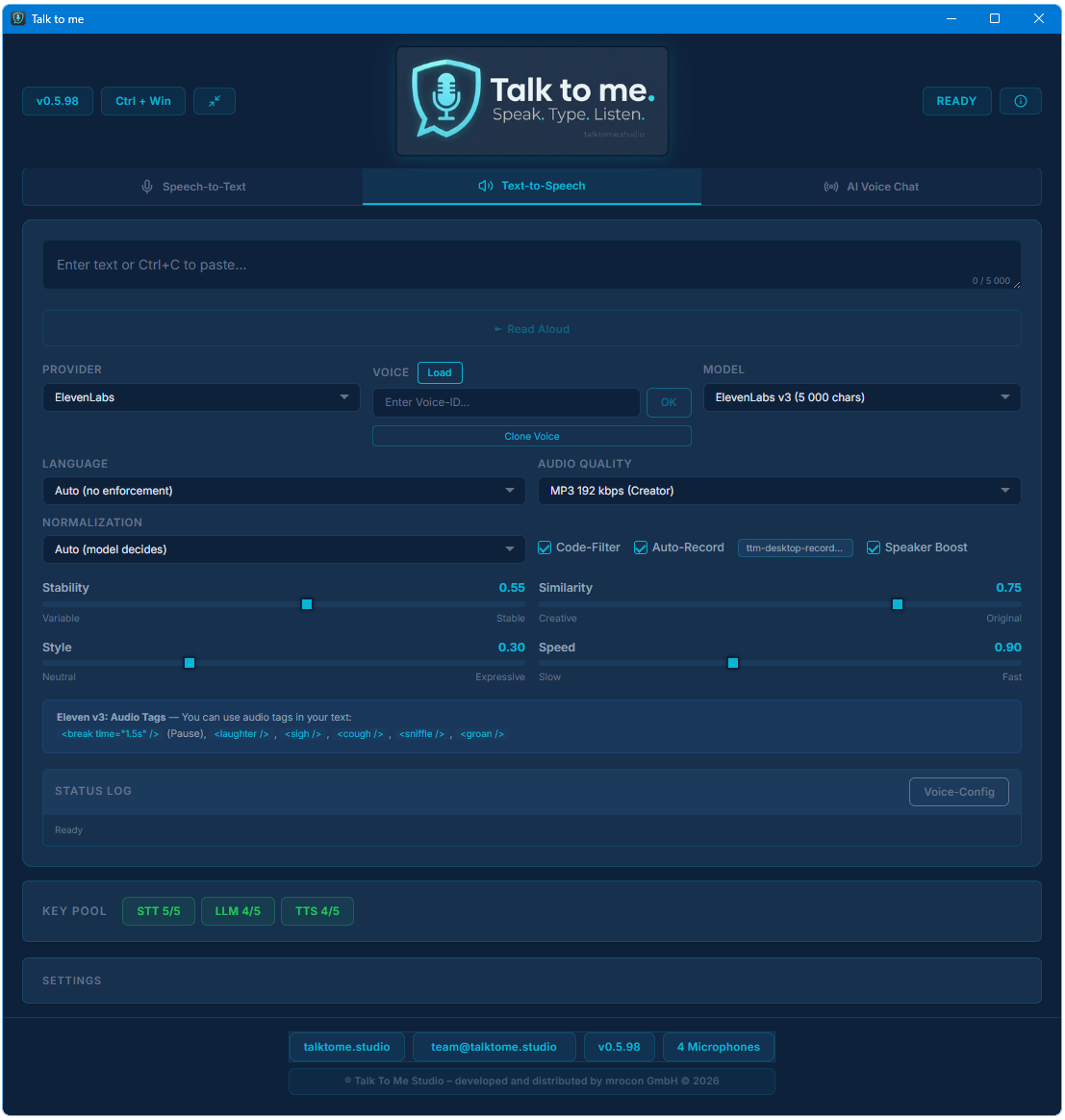Image resolution: width=1065 pixels, height=1120 pixels.
Task: Click the compact mode arrows icon
Action: (215, 101)
